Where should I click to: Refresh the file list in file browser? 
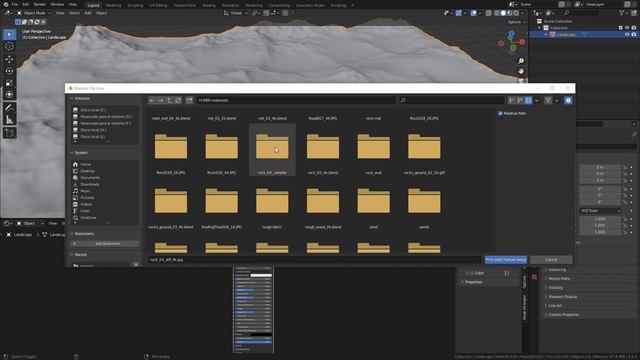[x=178, y=100]
